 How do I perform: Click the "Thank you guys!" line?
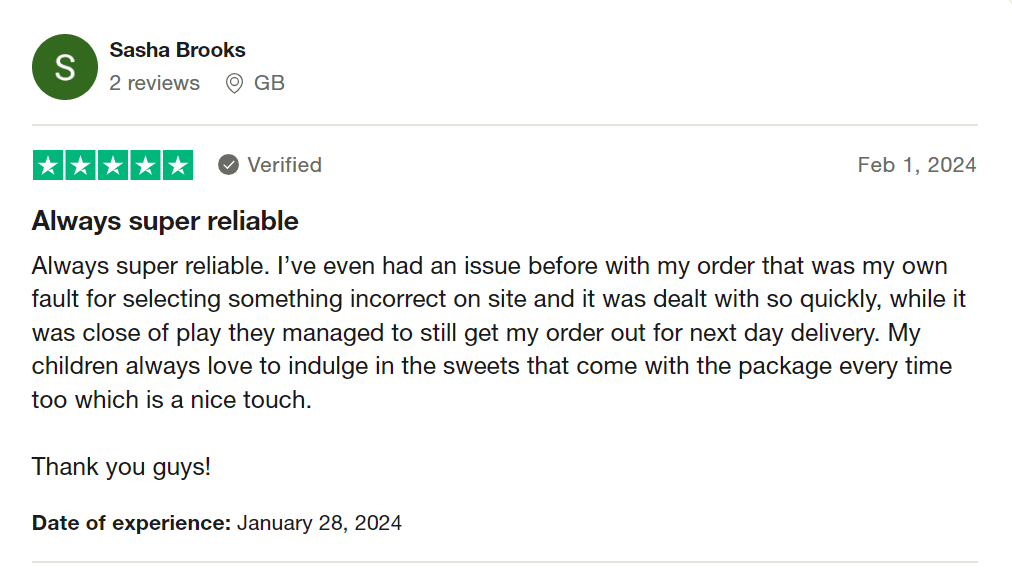point(121,466)
